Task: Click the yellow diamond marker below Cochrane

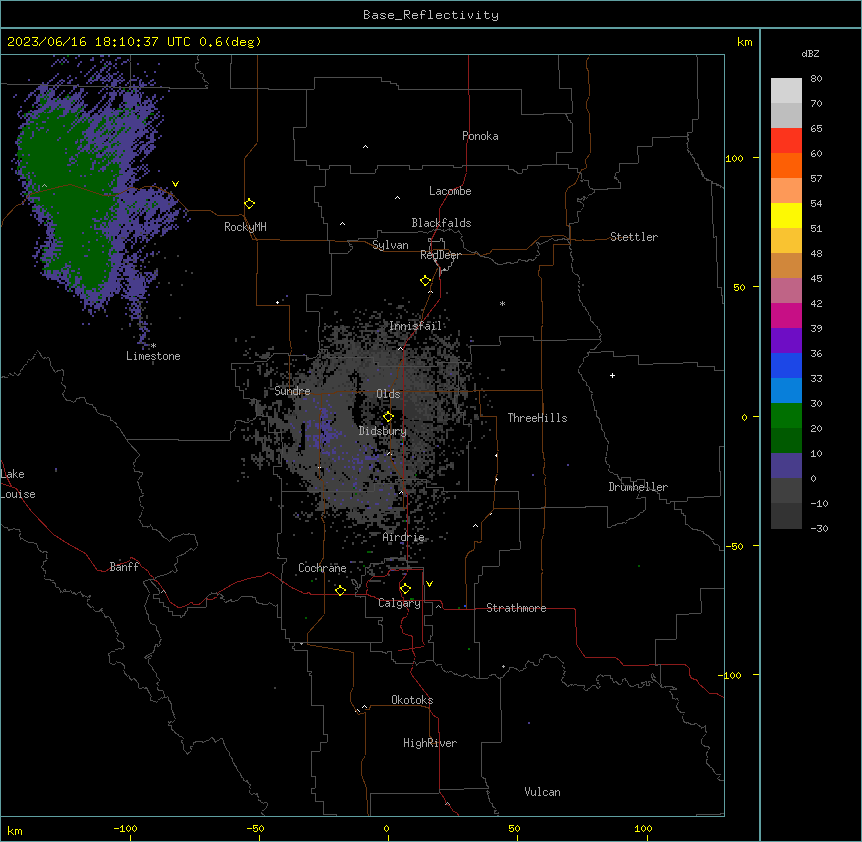Action: (x=340, y=590)
